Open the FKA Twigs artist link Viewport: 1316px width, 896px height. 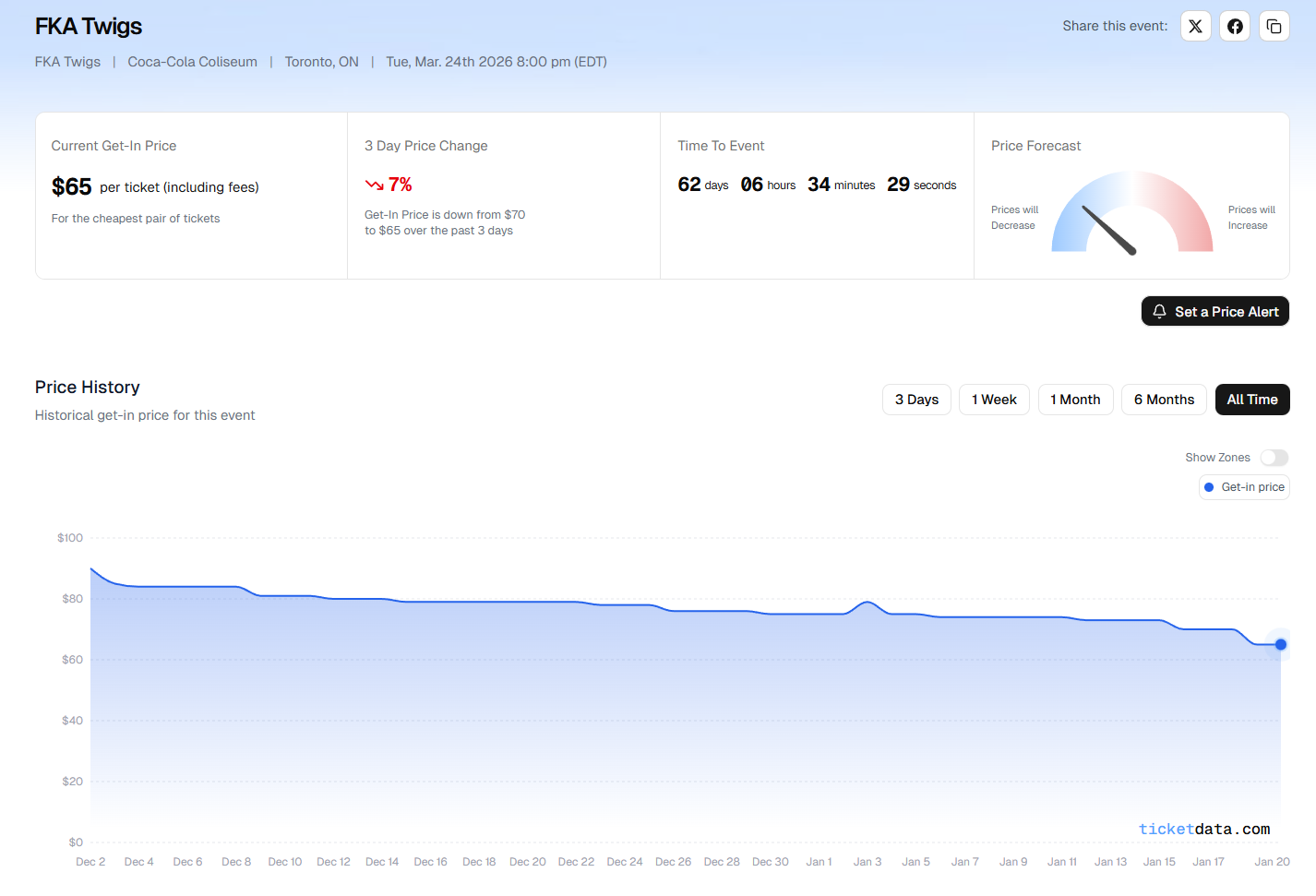pos(67,62)
